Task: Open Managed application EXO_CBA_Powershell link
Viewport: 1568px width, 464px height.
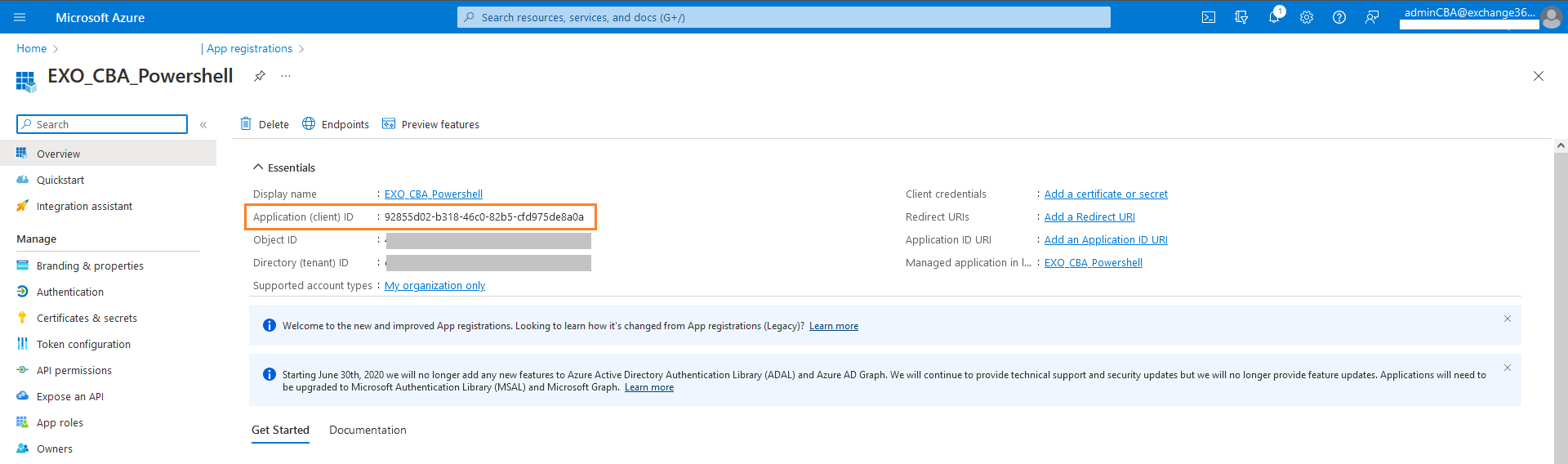Action: click(1094, 263)
